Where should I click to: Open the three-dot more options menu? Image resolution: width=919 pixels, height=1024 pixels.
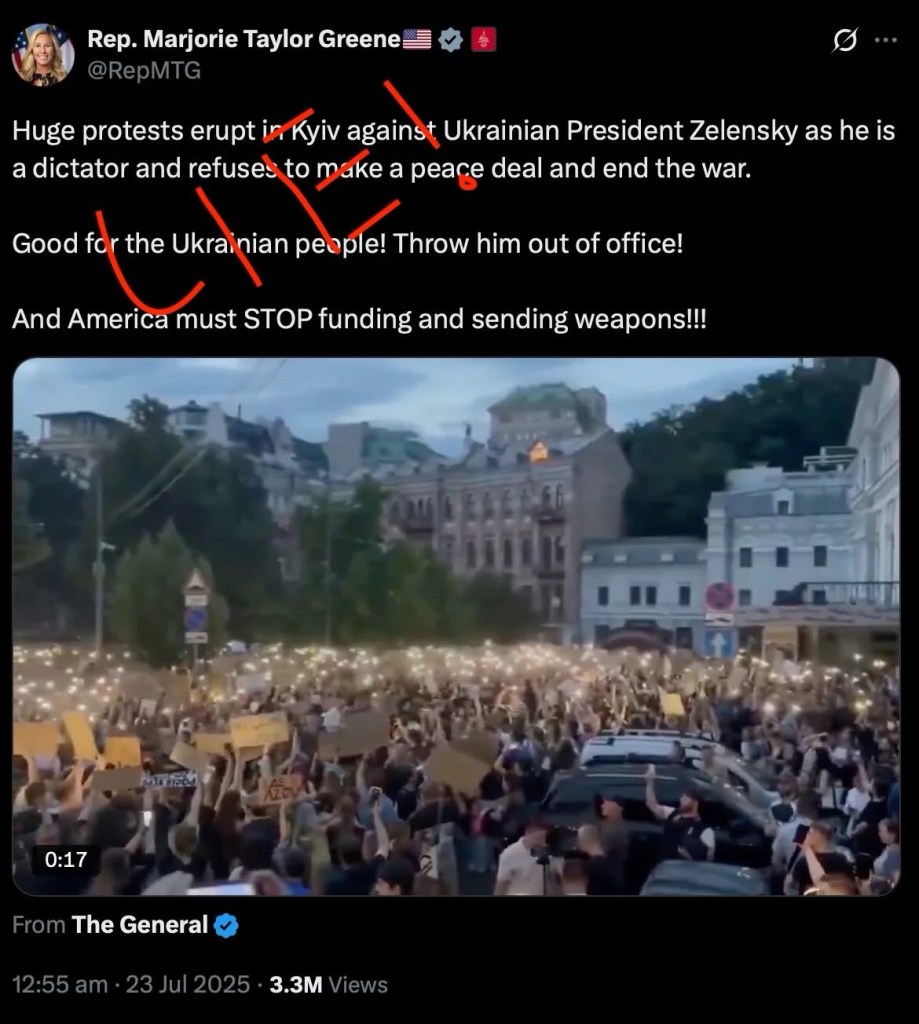click(886, 40)
